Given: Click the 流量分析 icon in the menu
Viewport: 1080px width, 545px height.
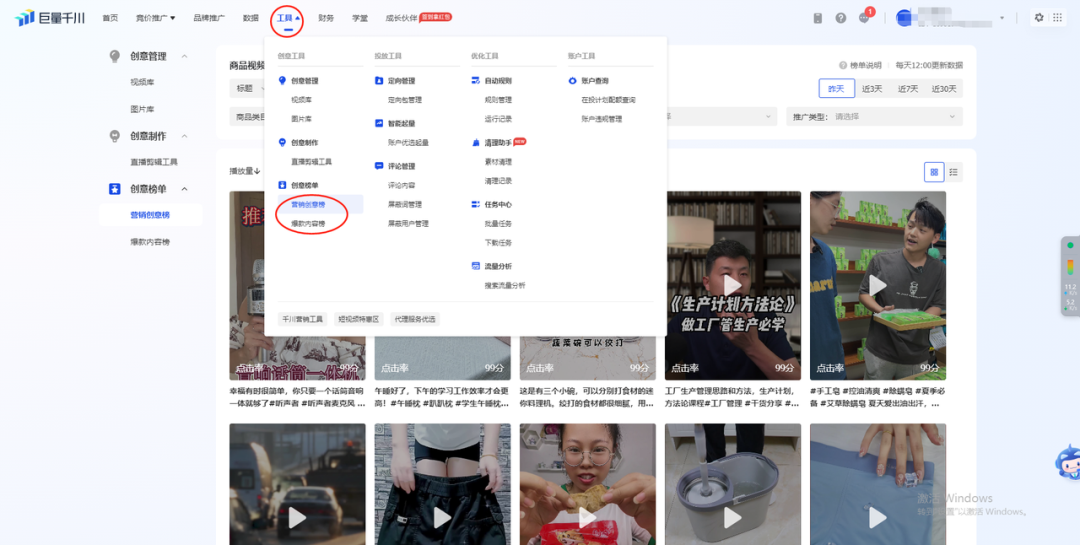Looking at the screenshot, I should tap(475, 266).
